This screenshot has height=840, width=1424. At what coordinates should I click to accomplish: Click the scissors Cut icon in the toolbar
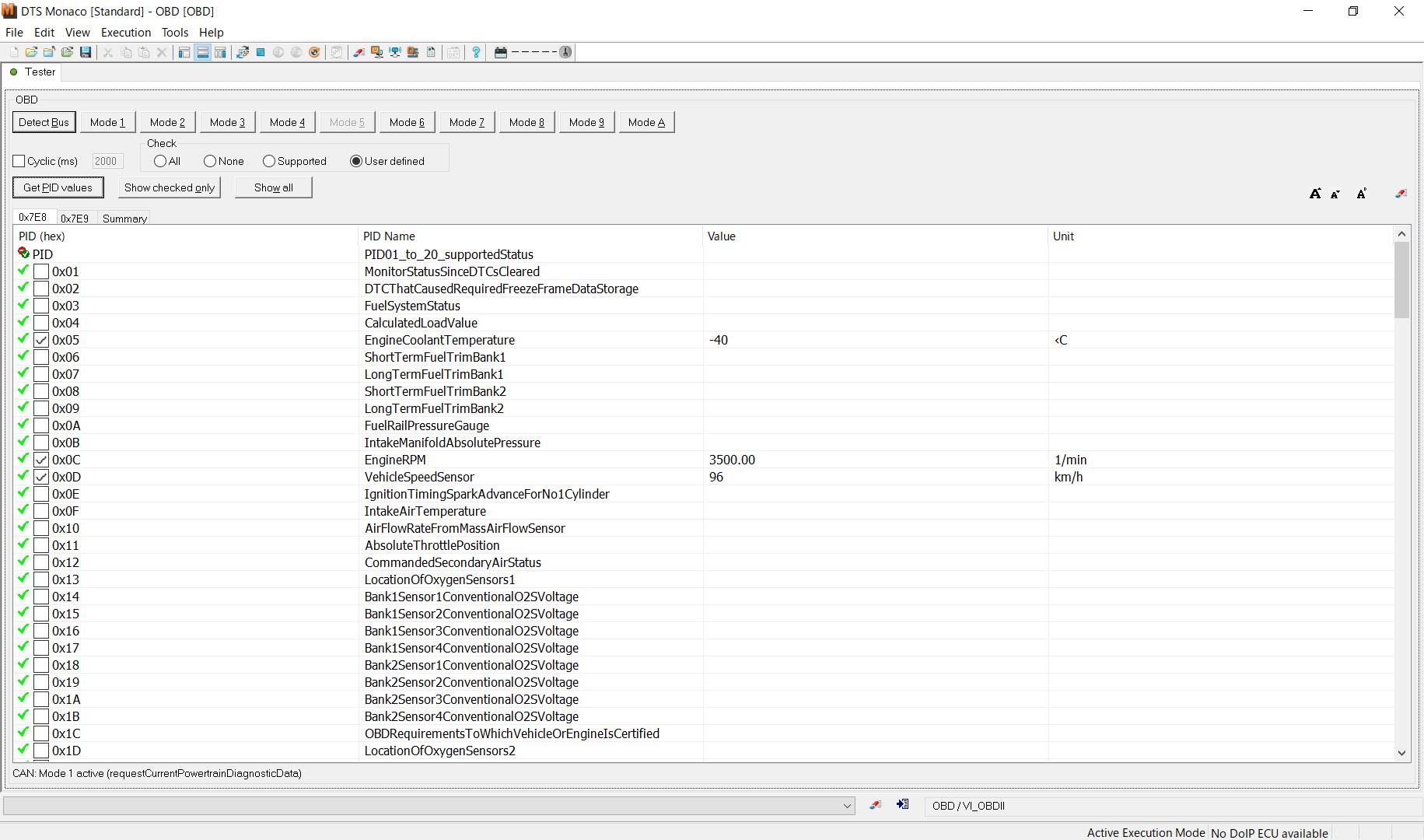click(x=107, y=52)
